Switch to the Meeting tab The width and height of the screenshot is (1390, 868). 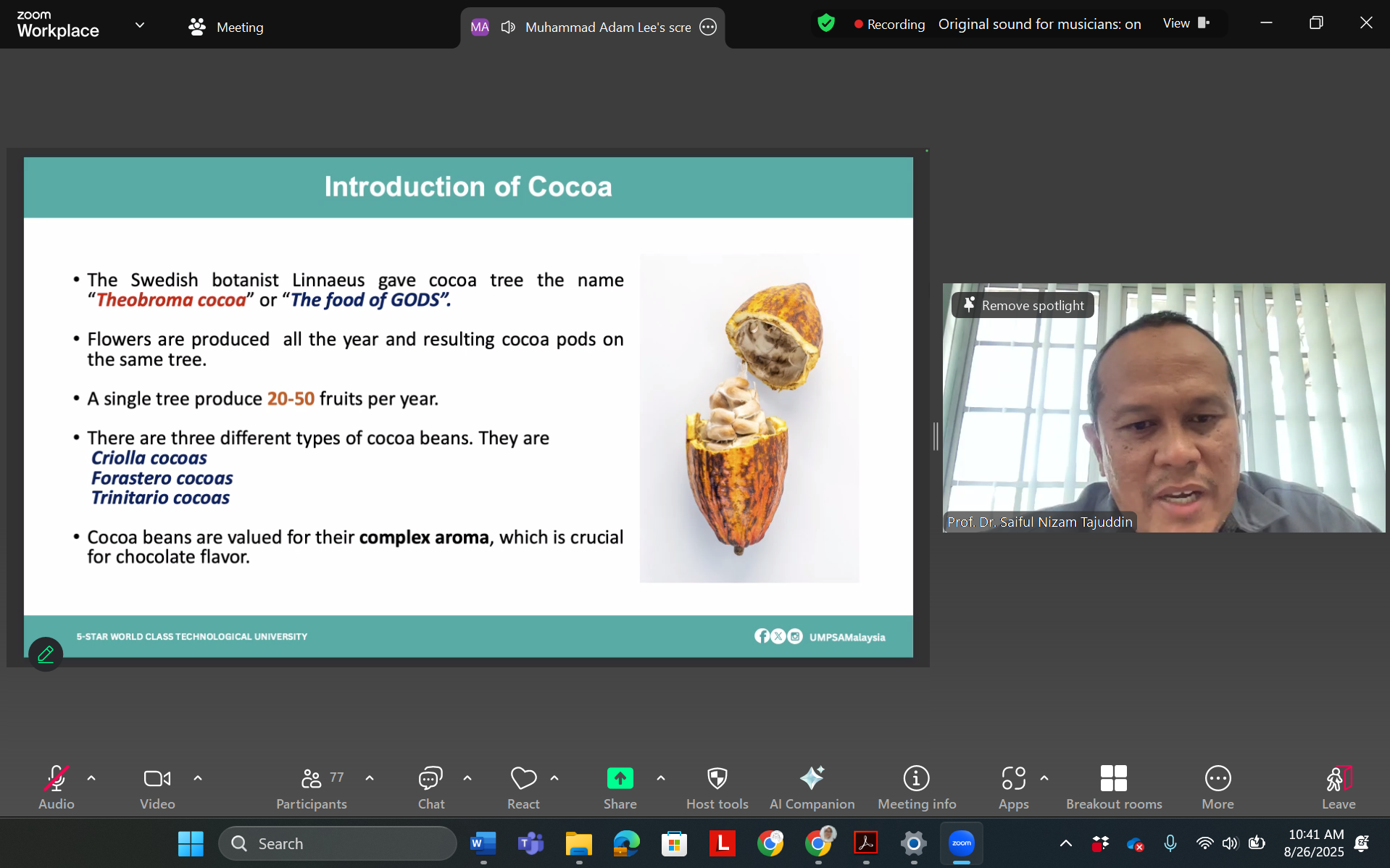click(226, 27)
